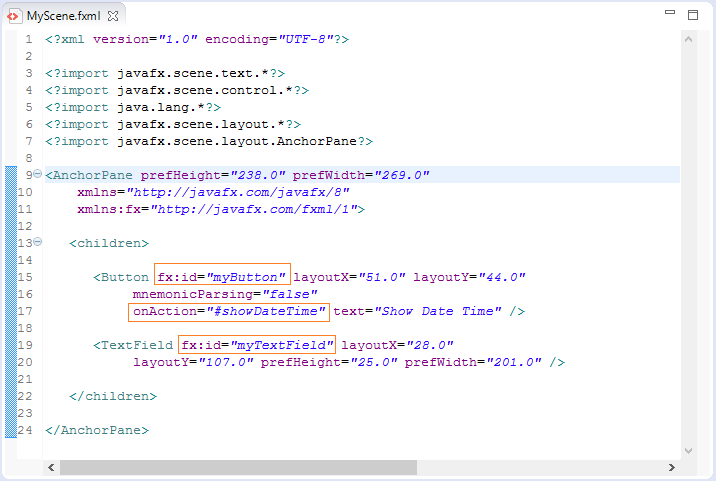The width and height of the screenshot is (716, 481).
Task: Click the javafx.scene.control import line
Action: pyautogui.click(x=177, y=90)
